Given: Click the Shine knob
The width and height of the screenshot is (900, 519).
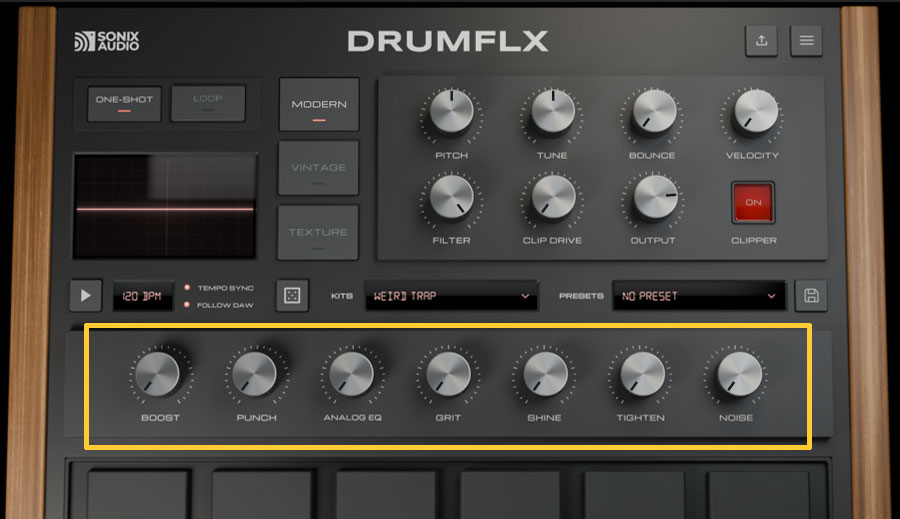Looking at the screenshot, I should pos(545,374).
